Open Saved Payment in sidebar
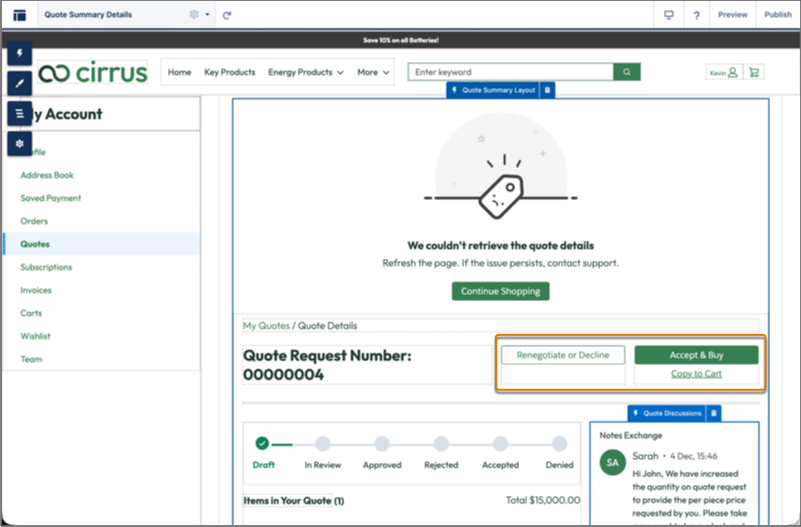This screenshot has height=527, width=801. (x=51, y=198)
